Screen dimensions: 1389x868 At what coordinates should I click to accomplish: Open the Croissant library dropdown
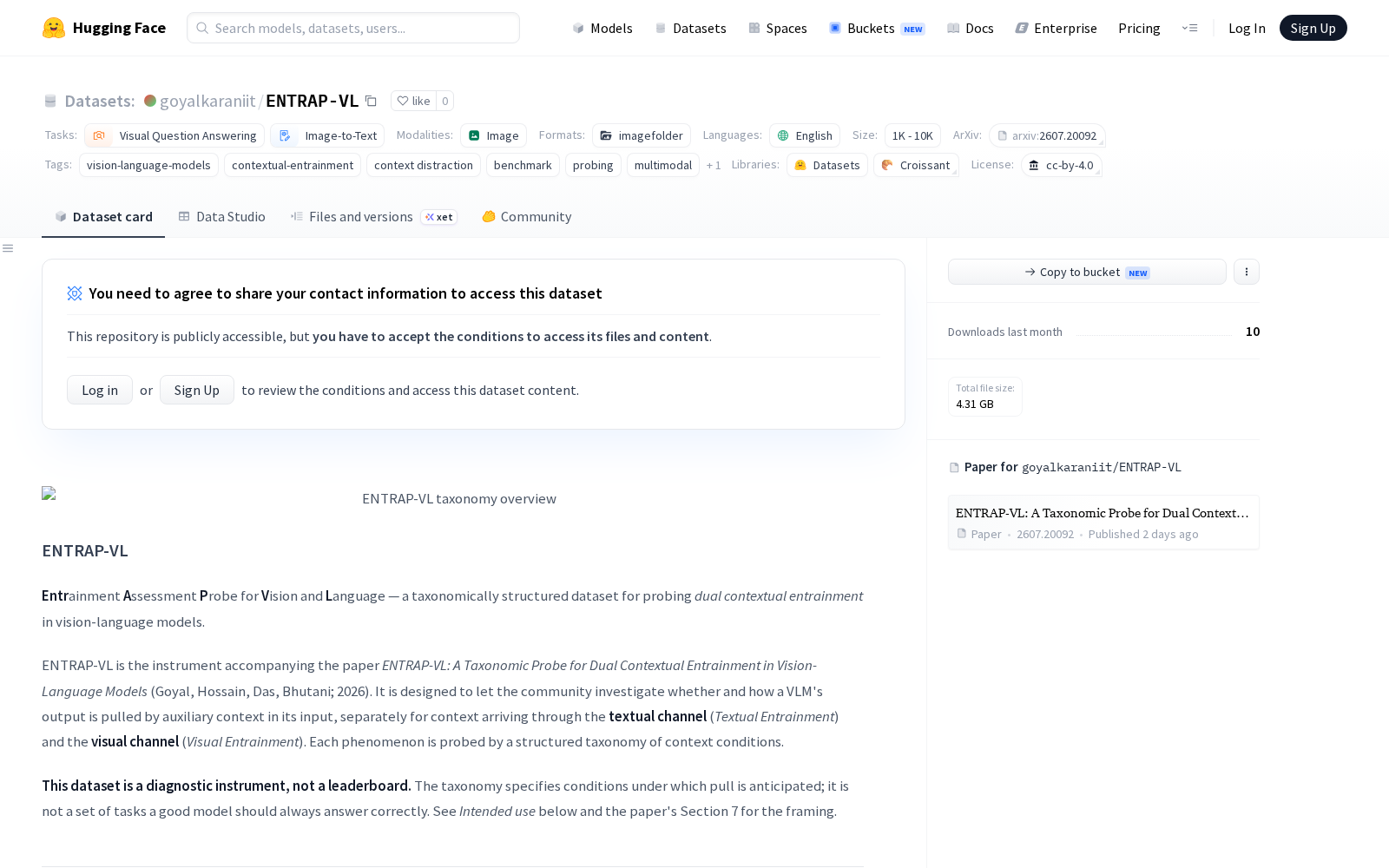[916, 165]
